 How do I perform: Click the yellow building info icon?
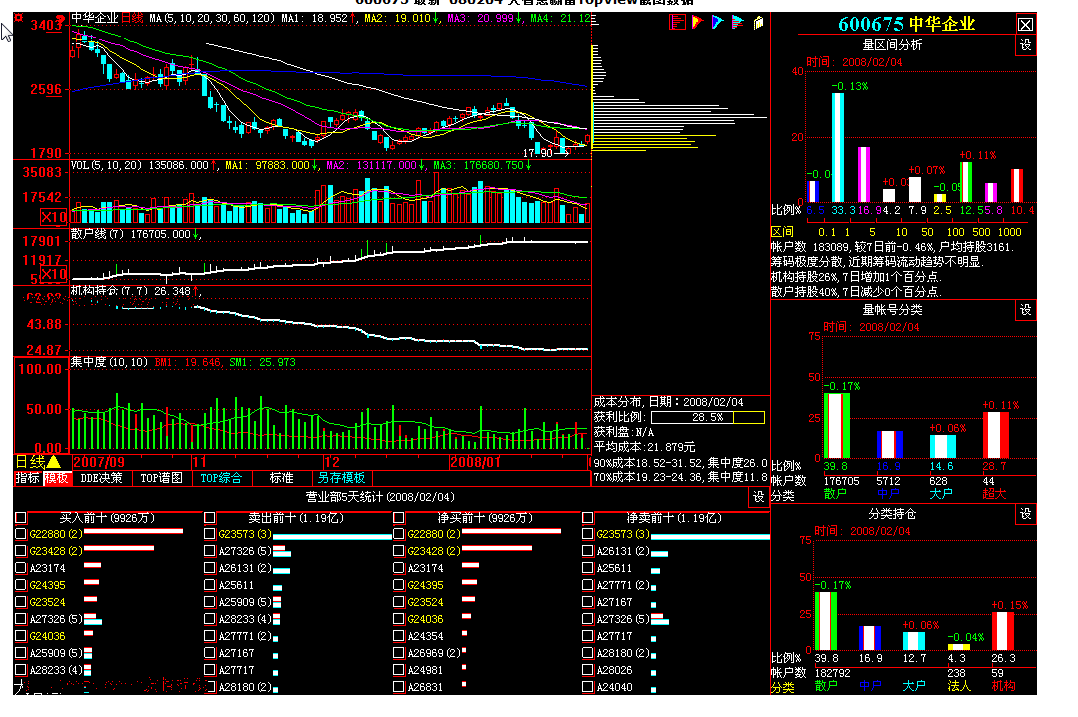coord(758,23)
